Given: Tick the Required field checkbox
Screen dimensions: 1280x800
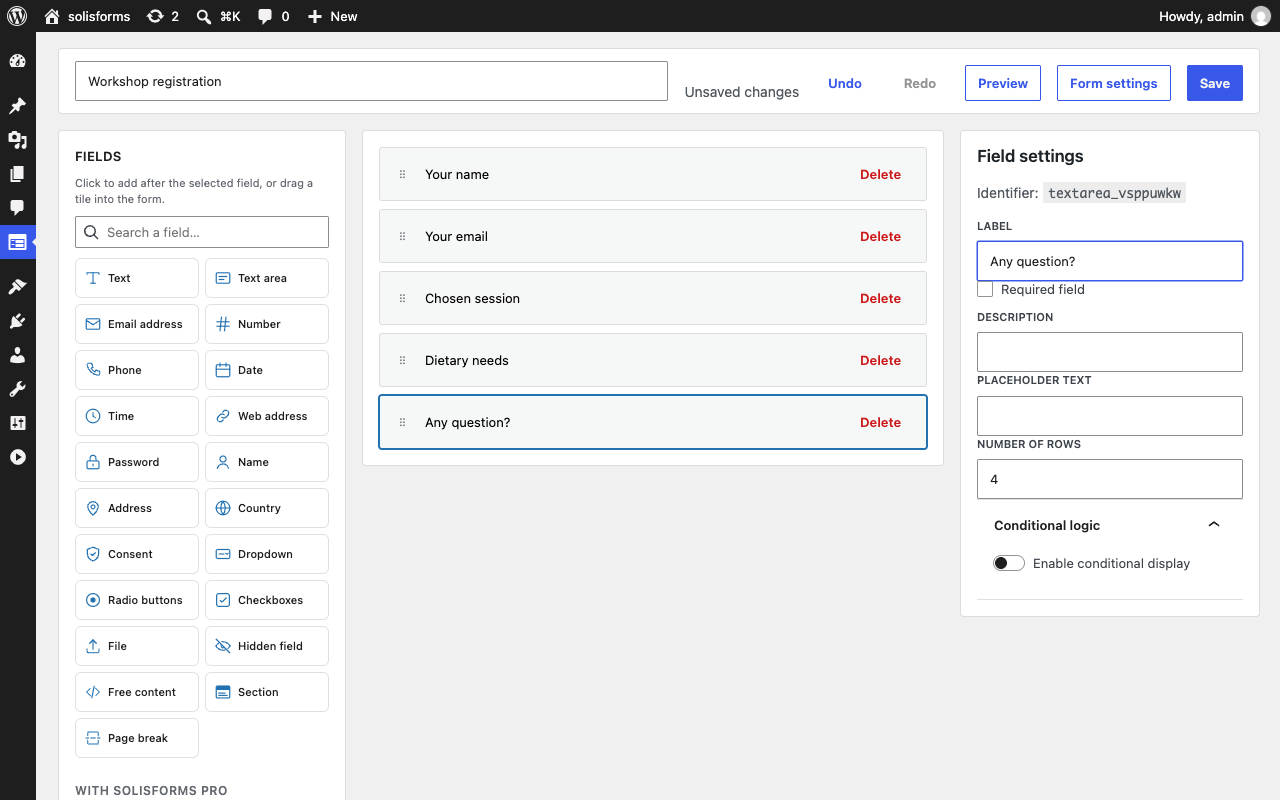Looking at the screenshot, I should [985, 289].
